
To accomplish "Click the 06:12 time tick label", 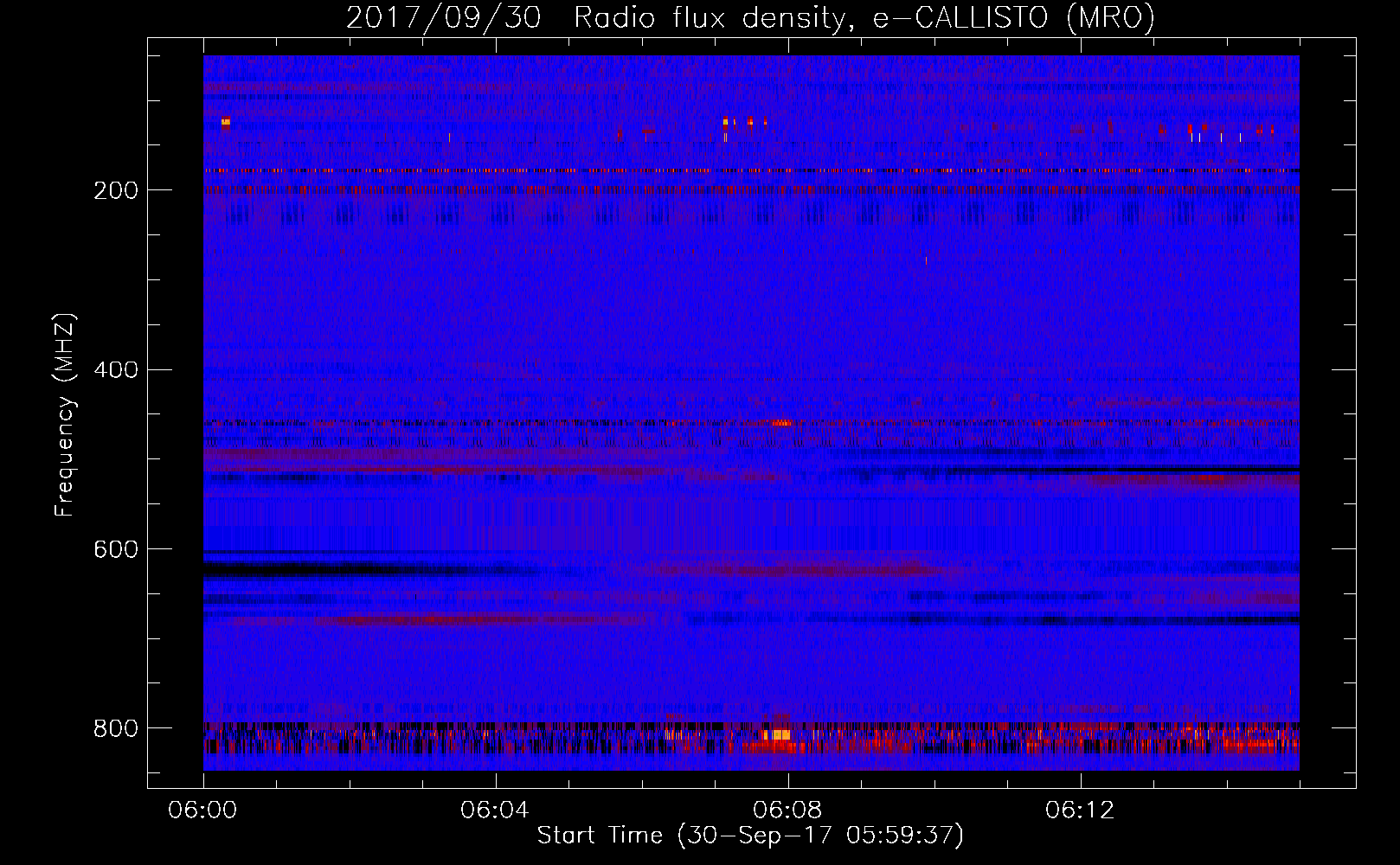I will 1080,810.
